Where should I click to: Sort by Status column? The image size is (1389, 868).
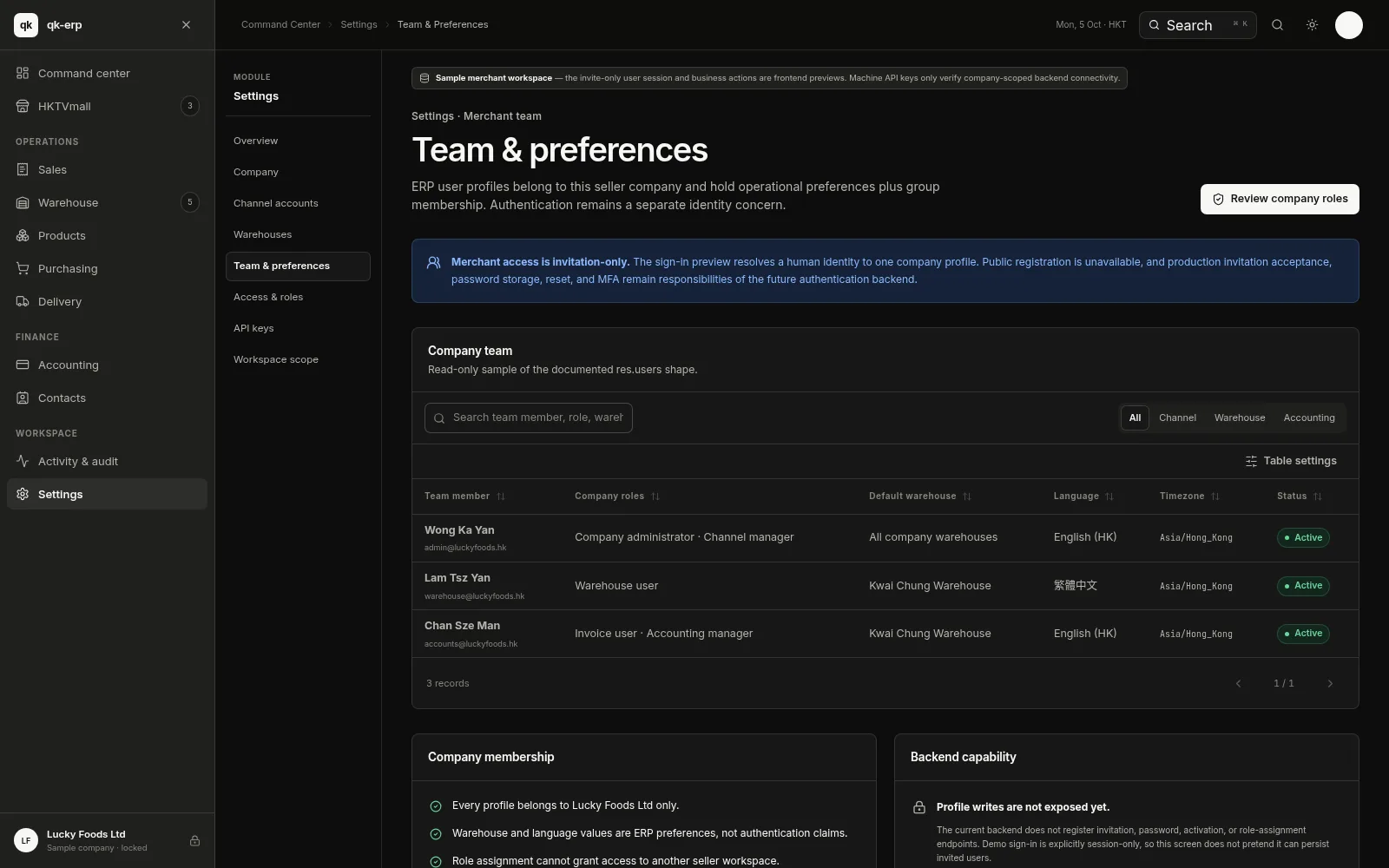1300,496
